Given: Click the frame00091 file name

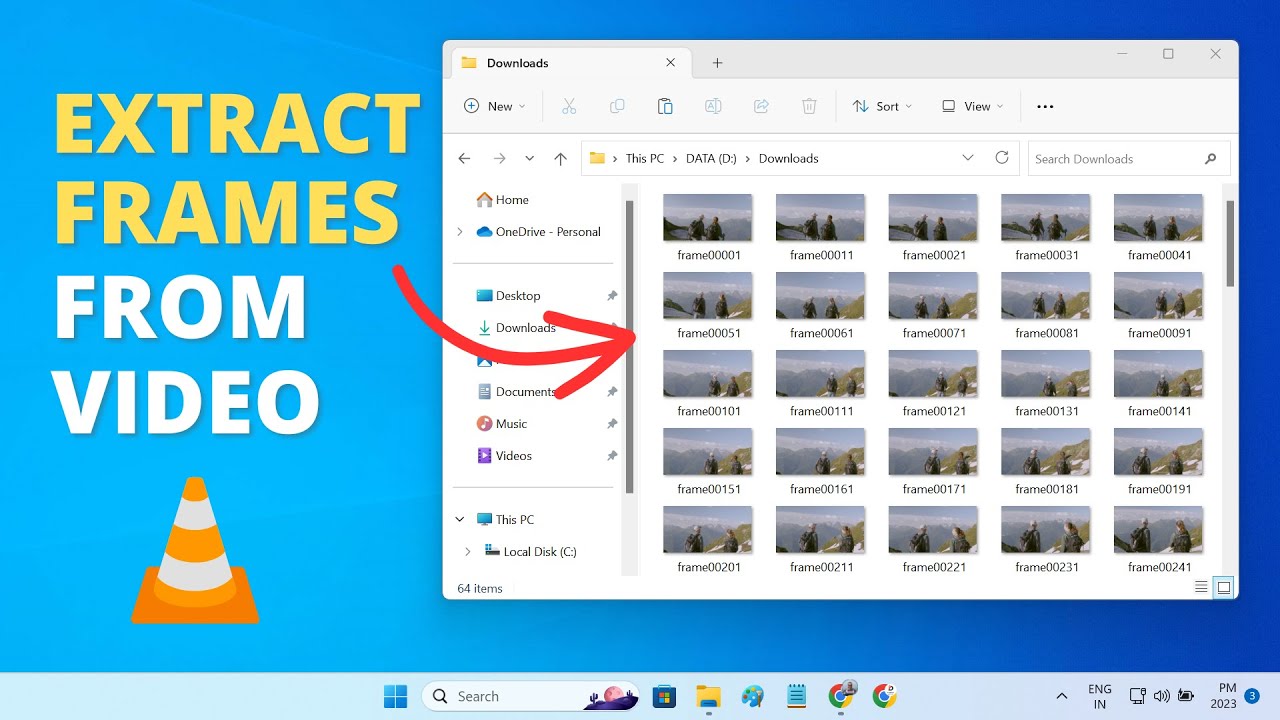Looking at the screenshot, I should 1160,333.
